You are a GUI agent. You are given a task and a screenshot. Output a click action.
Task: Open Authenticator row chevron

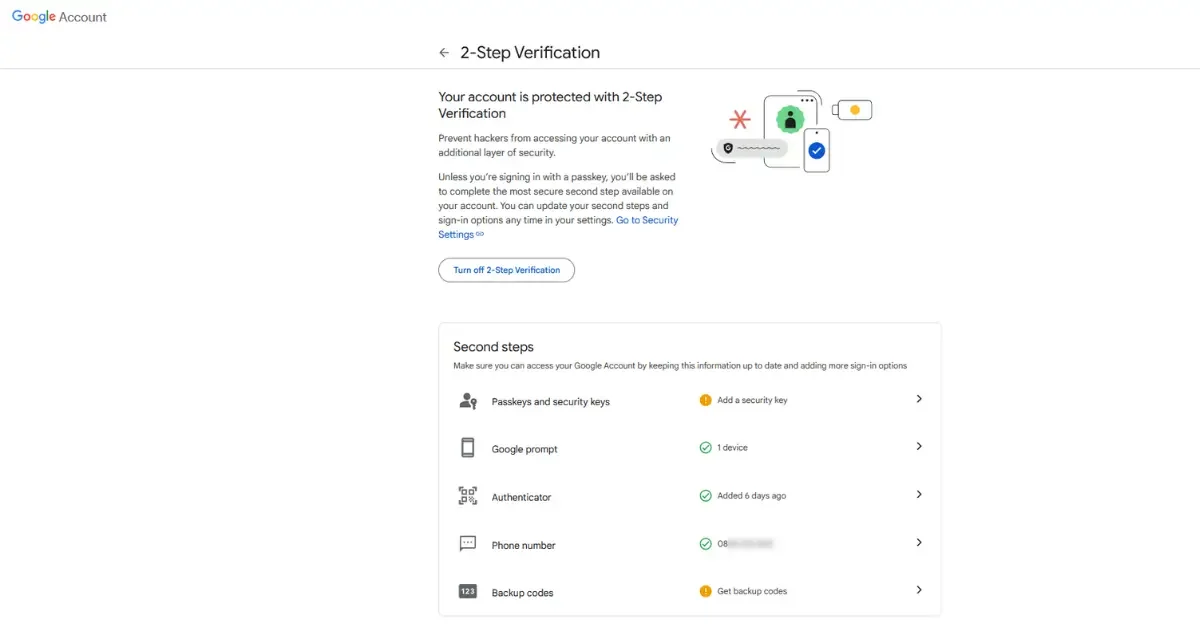tap(919, 495)
